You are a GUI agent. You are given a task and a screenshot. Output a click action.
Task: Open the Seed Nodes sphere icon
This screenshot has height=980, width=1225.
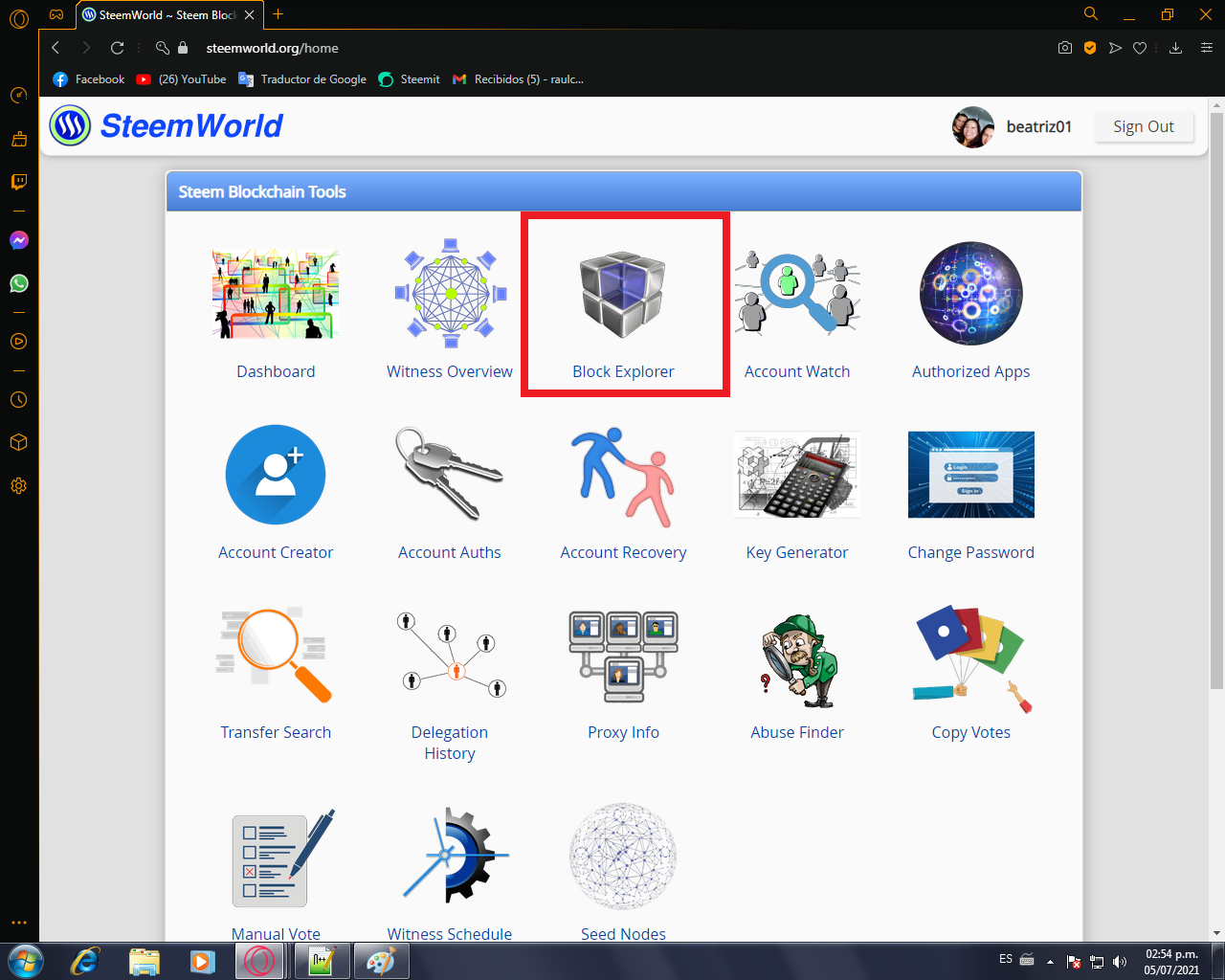[623, 856]
